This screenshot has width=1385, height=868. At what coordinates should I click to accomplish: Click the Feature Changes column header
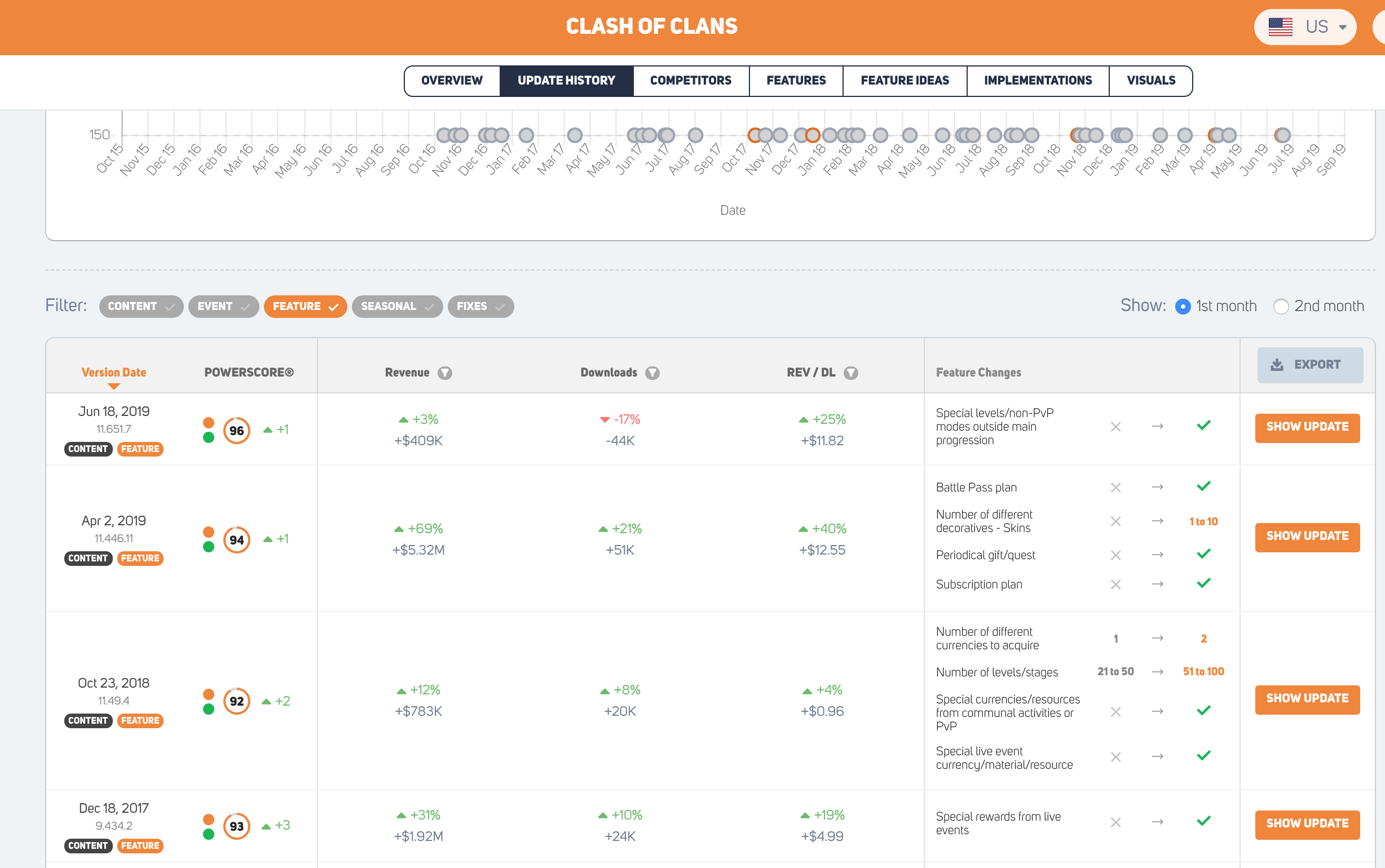pyautogui.click(x=978, y=373)
